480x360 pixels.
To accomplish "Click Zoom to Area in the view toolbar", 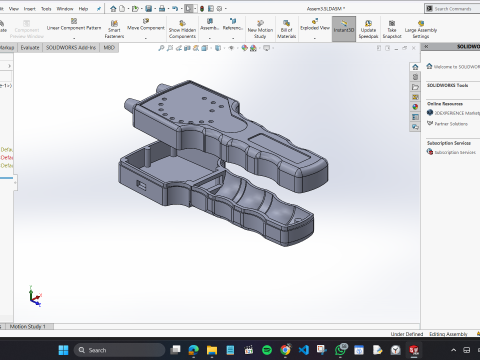I will 170,48.
